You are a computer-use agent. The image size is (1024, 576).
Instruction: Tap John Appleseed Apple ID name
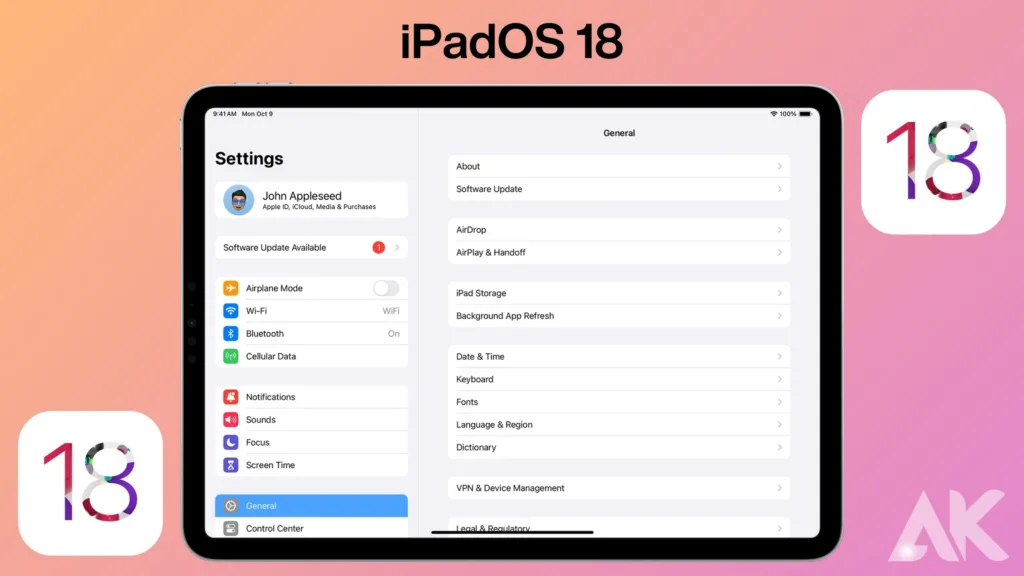coord(302,196)
